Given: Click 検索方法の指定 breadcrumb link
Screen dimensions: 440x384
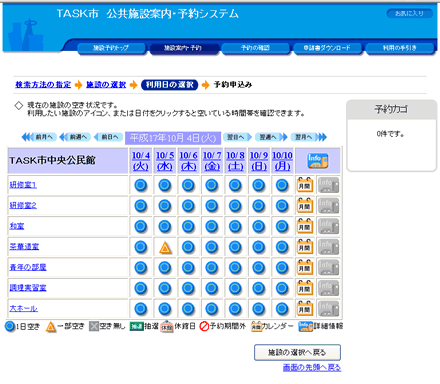Looking at the screenshot, I should tap(43, 85).
